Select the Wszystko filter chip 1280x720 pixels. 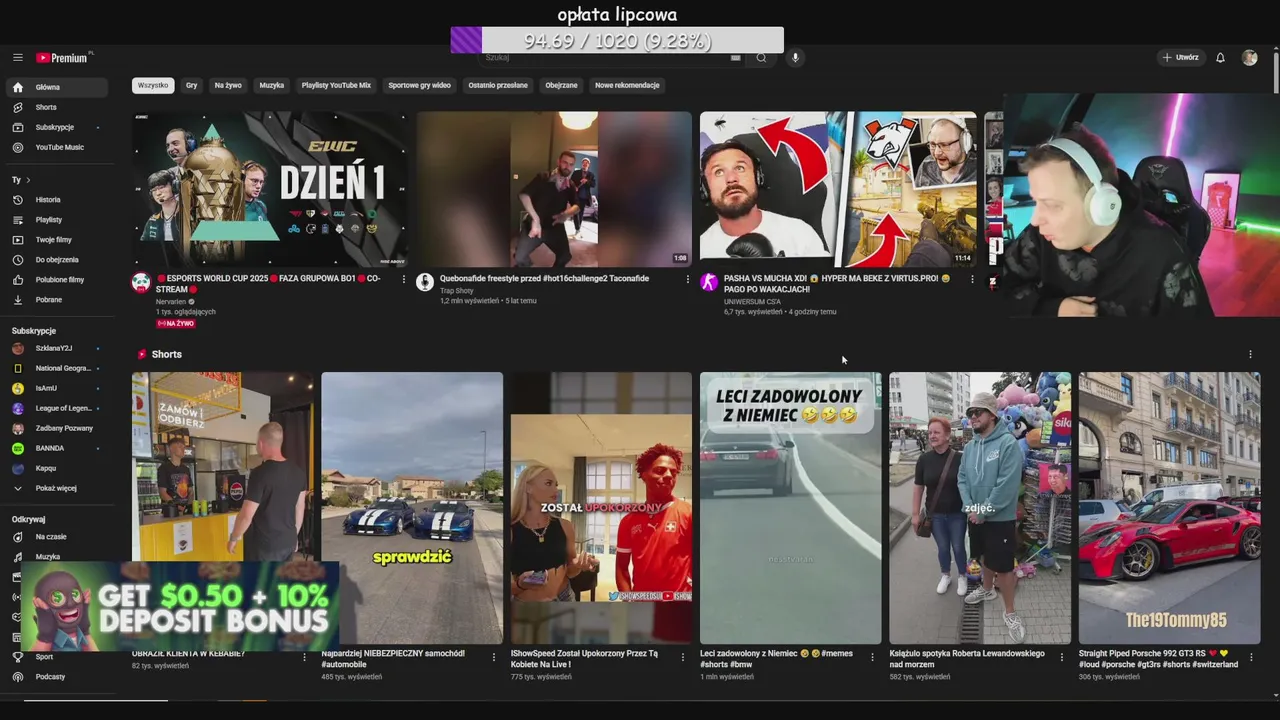(153, 86)
